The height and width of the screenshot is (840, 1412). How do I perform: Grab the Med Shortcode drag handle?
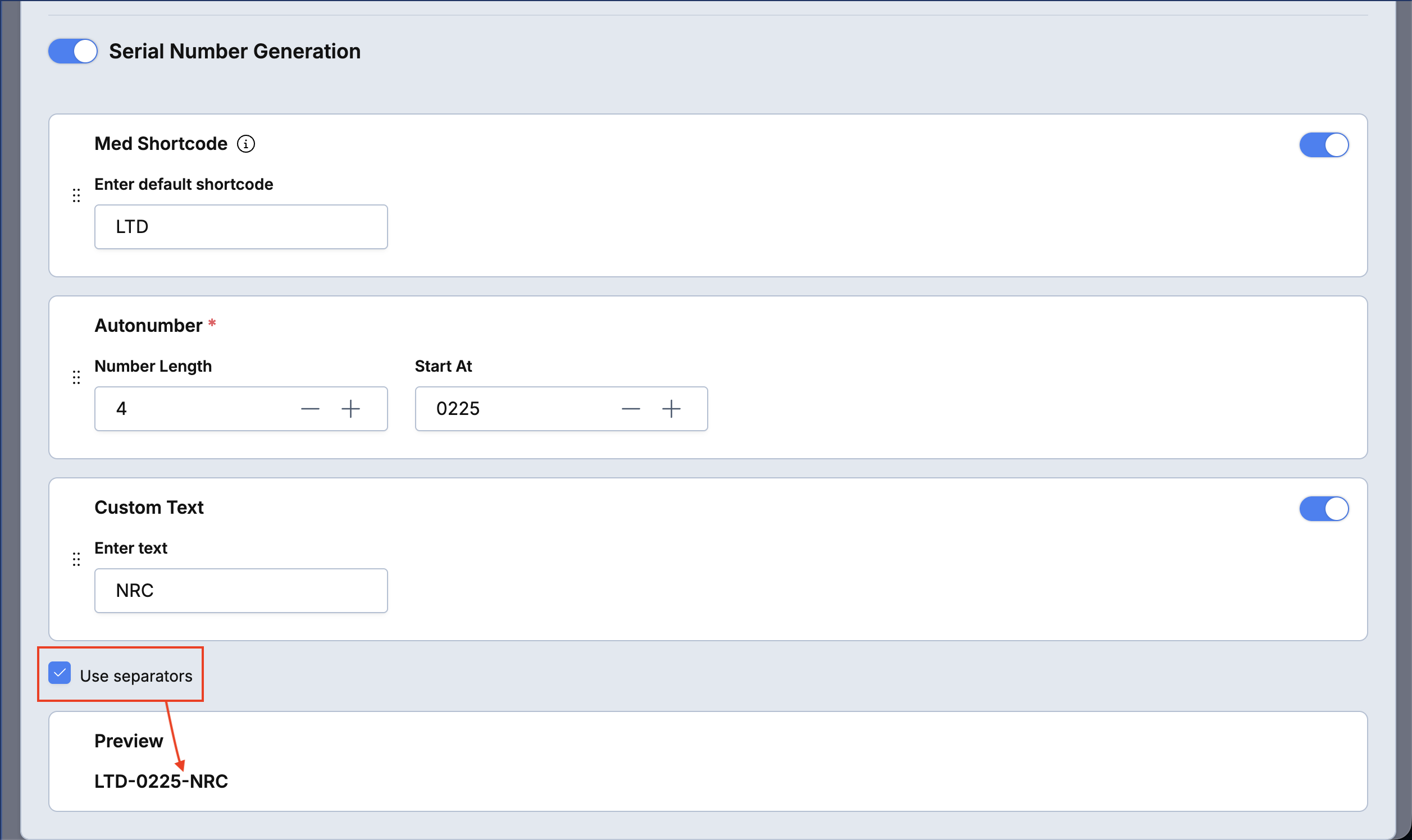(x=76, y=195)
